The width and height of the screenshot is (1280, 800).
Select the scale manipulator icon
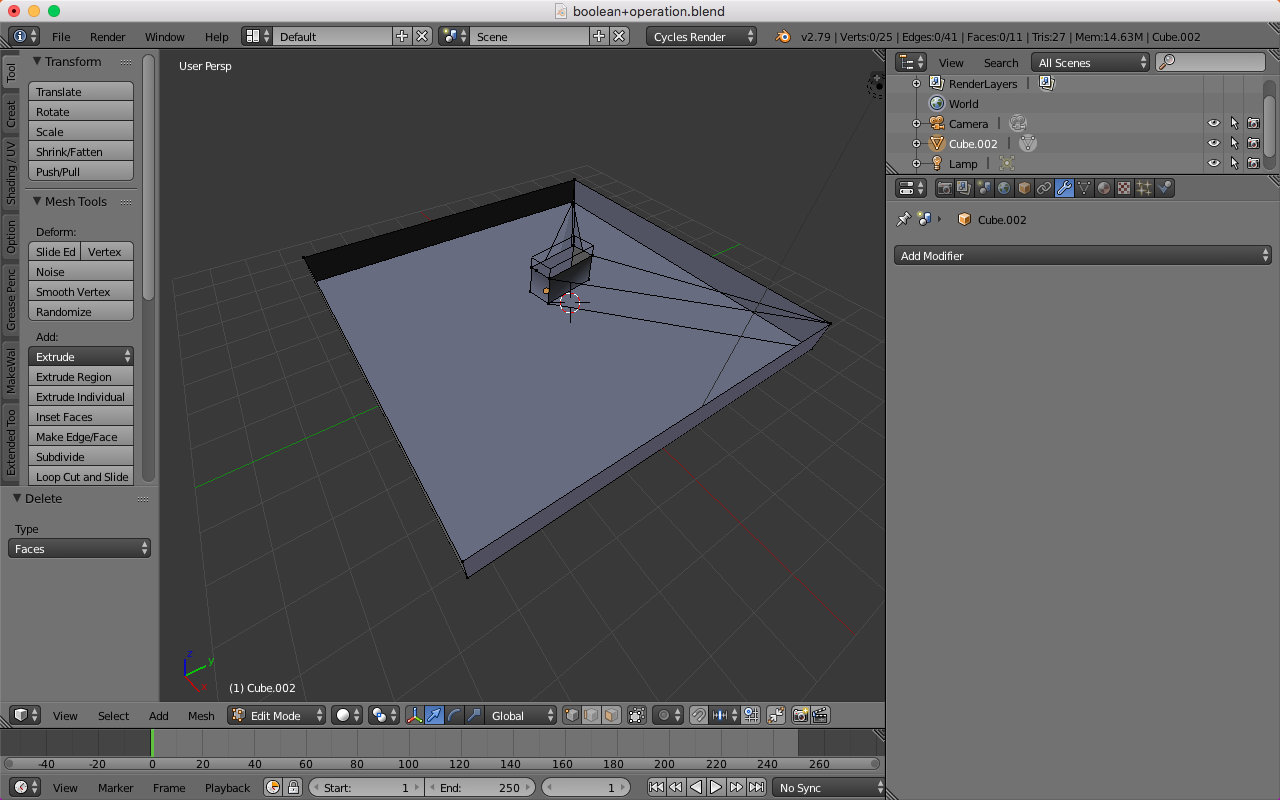pos(474,715)
